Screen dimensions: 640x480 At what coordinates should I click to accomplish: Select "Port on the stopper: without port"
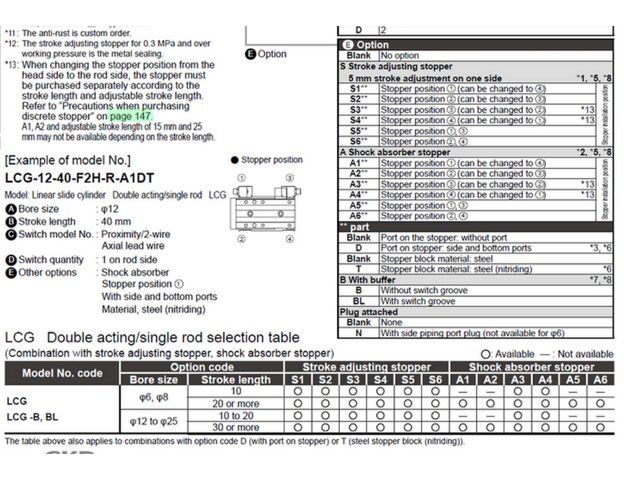(x=444, y=238)
